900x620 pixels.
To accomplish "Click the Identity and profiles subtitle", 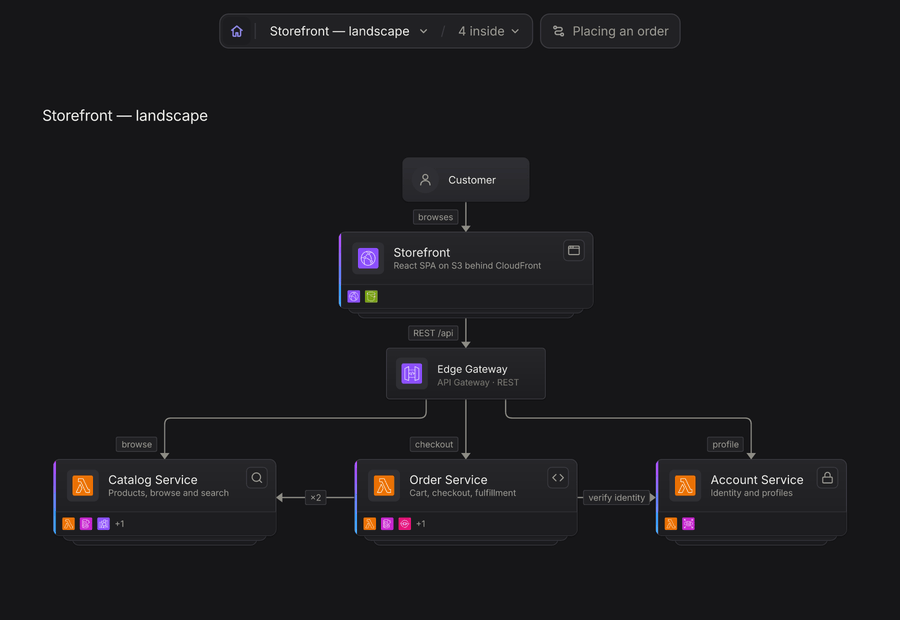I will point(751,493).
